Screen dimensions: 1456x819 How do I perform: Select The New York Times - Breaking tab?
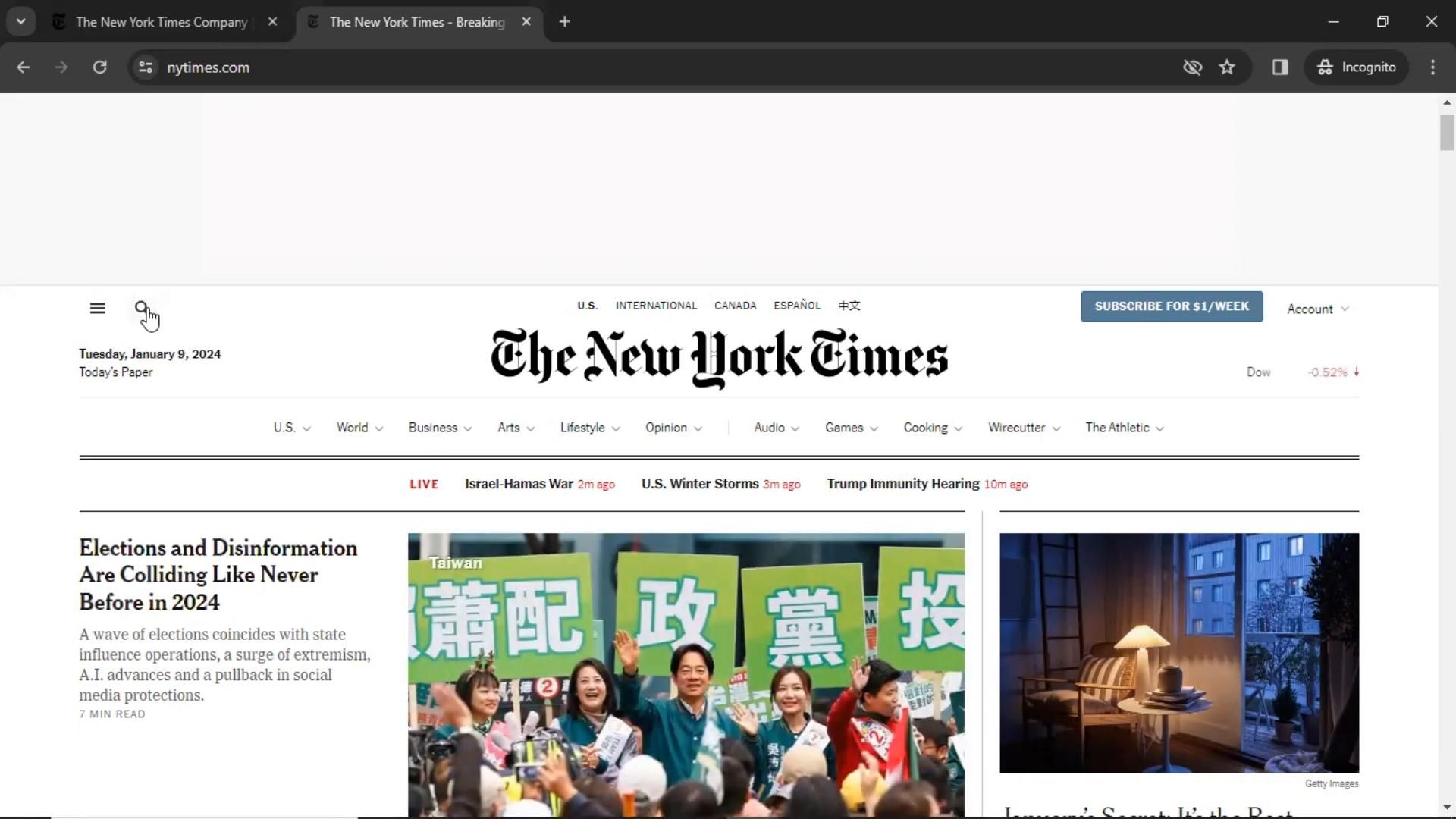point(417,22)
